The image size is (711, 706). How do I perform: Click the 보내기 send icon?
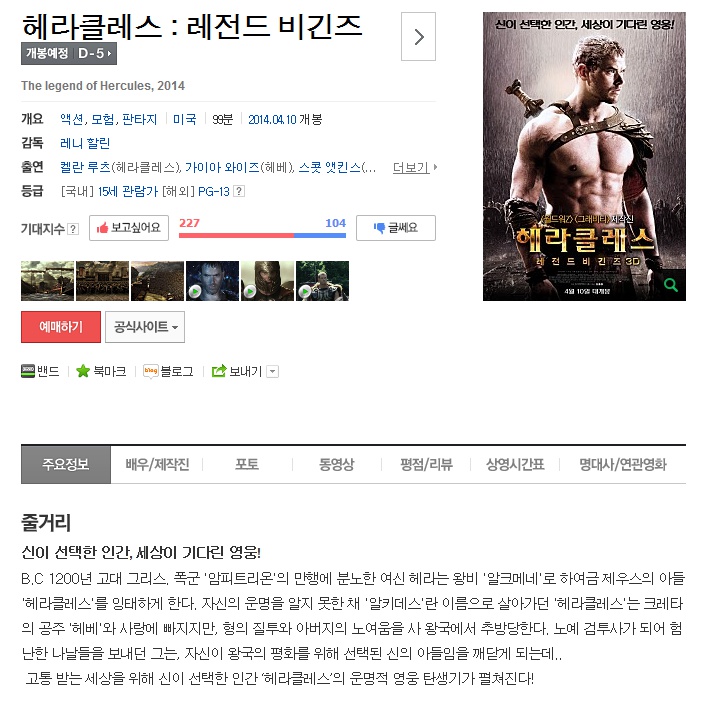219,371
